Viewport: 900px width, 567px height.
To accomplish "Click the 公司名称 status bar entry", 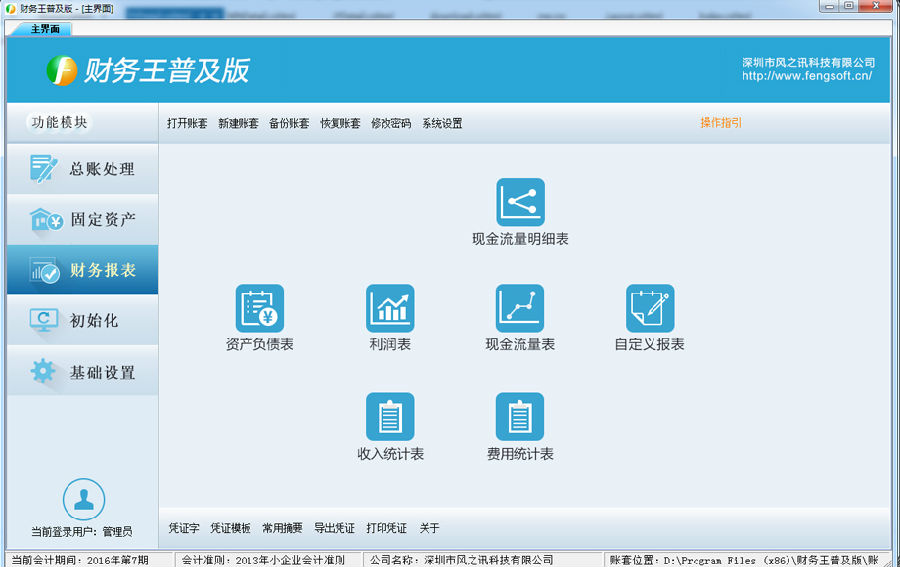I will coord(461,560).
